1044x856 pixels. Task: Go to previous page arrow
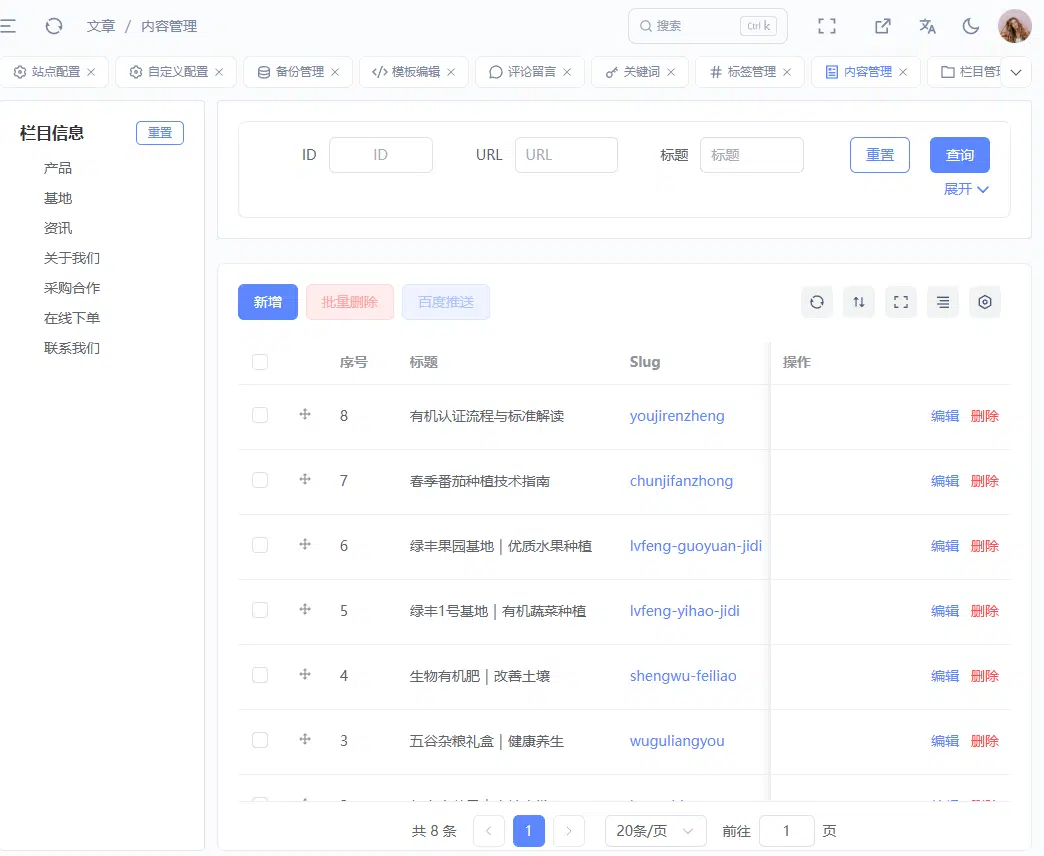point(489,831)
